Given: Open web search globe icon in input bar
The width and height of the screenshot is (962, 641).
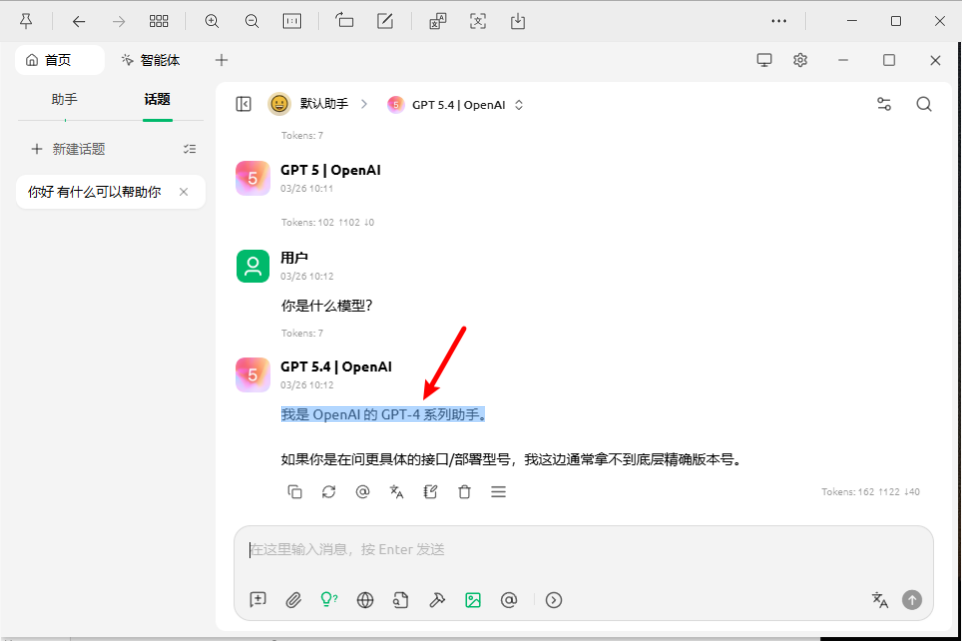Looking at the screenshot, I should [x=365, y=600].
